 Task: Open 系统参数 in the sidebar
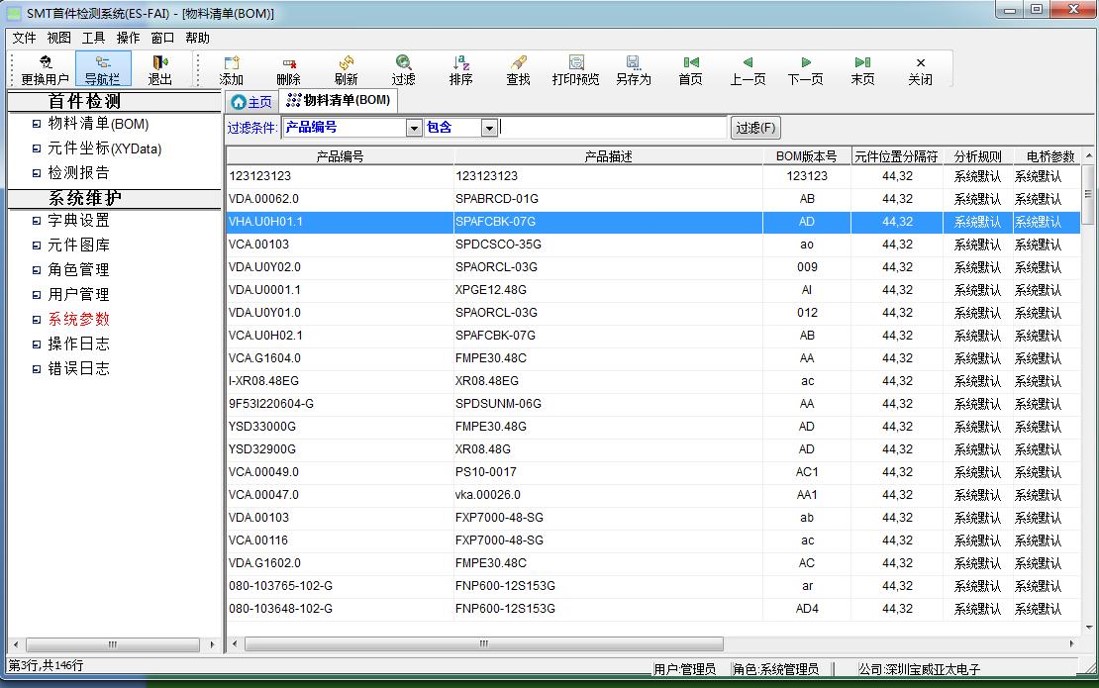click(x=78, y=319)
